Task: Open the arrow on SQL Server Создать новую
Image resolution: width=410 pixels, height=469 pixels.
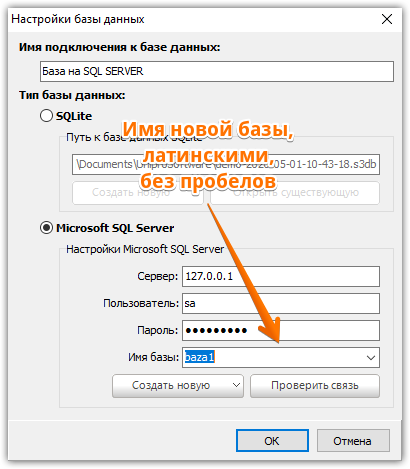Action: click(236, 386)
